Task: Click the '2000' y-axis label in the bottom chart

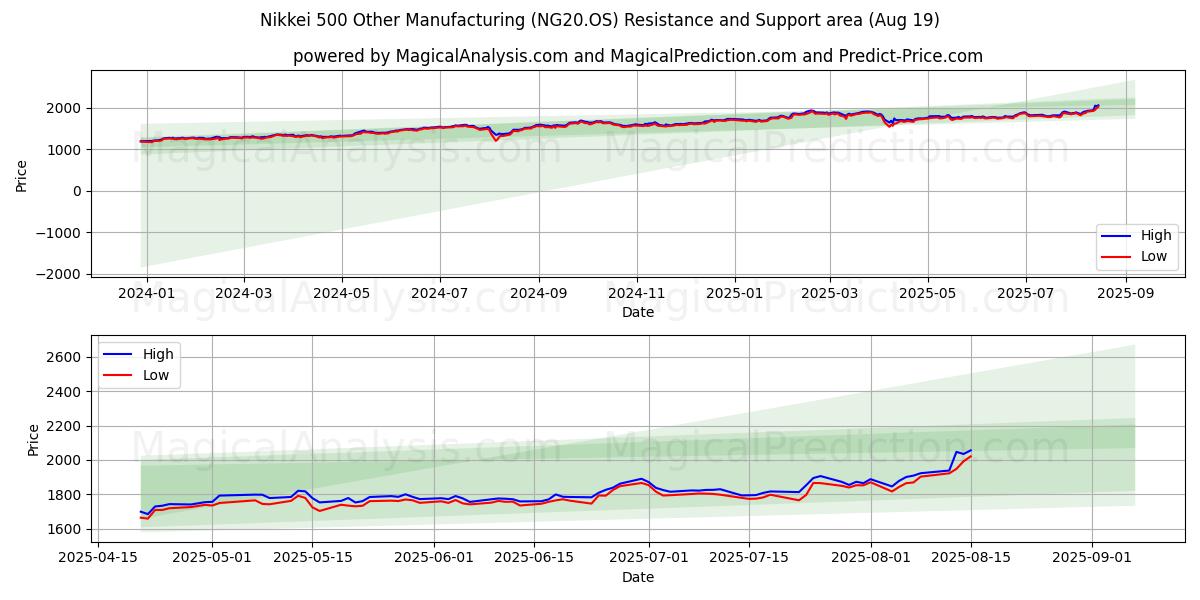Action: [x=67, y=461]
